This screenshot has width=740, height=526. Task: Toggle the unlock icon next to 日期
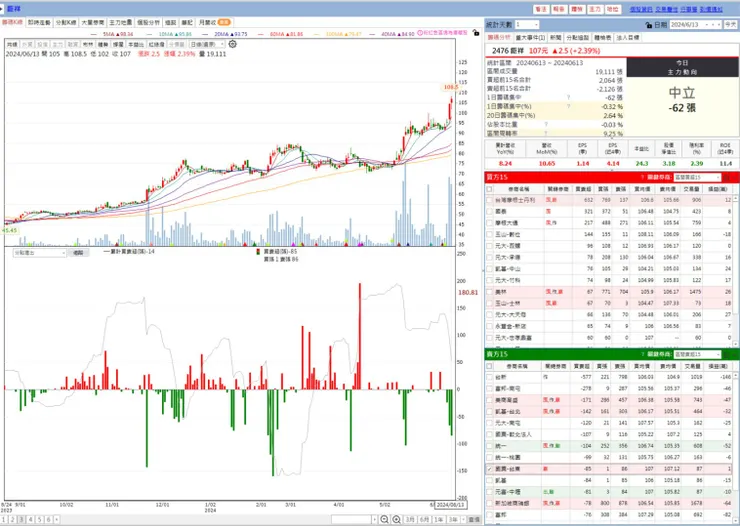click(x=648, y=25)
